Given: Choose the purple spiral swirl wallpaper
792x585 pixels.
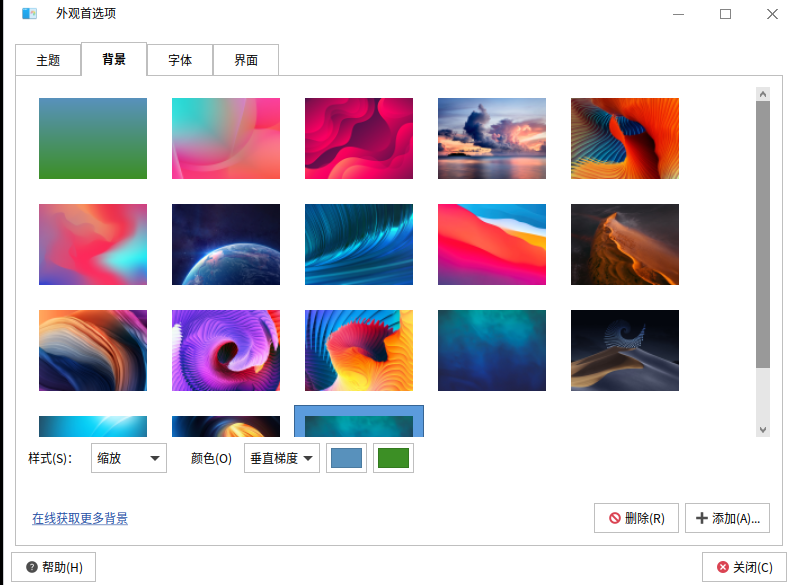Looking at the screenshot, I should tap(226, 350).
